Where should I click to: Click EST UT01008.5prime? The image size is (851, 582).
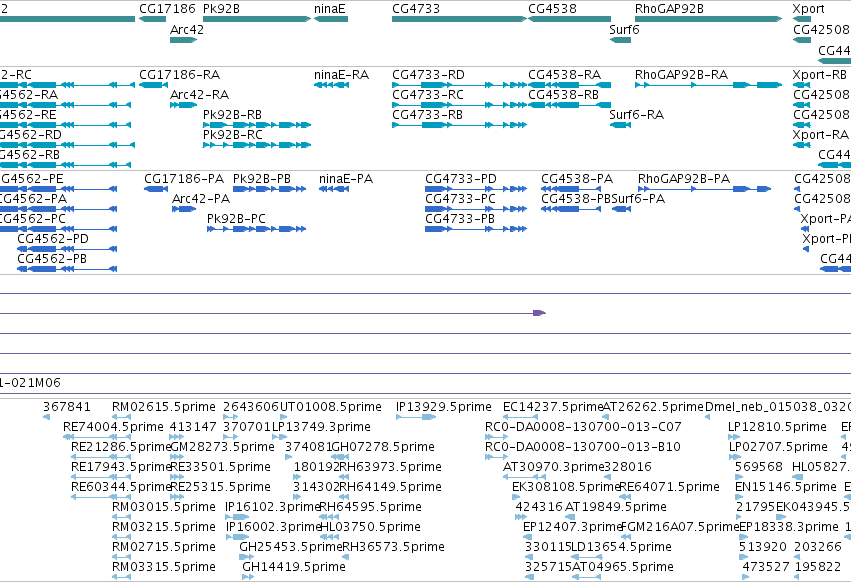click(x=330, y=407)
